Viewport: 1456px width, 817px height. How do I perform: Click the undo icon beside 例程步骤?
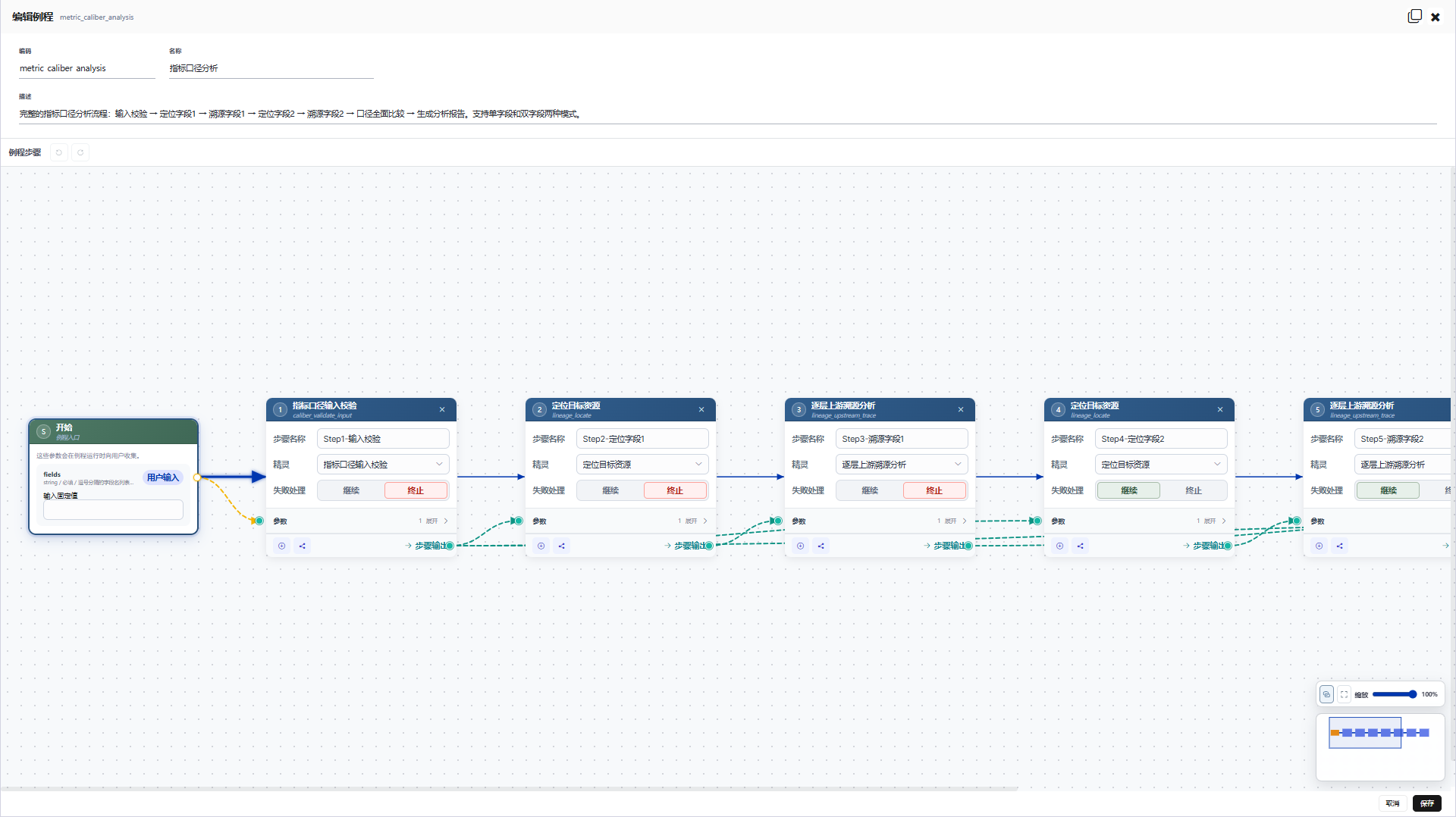[58, 152]
